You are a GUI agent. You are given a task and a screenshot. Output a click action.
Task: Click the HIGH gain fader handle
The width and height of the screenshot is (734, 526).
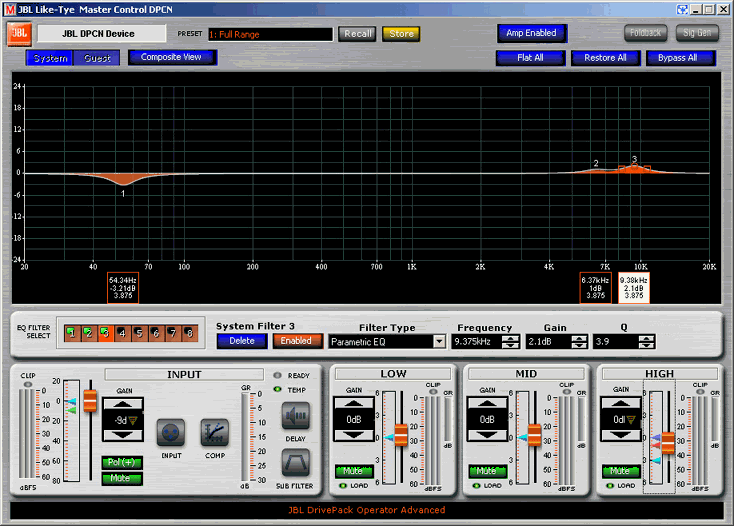pyautogui.click(x=668, y=443)
